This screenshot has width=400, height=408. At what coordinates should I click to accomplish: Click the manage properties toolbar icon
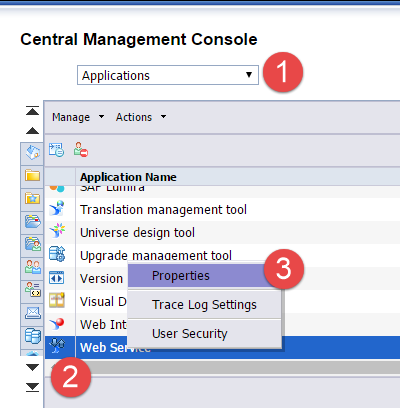coord(56,150)
